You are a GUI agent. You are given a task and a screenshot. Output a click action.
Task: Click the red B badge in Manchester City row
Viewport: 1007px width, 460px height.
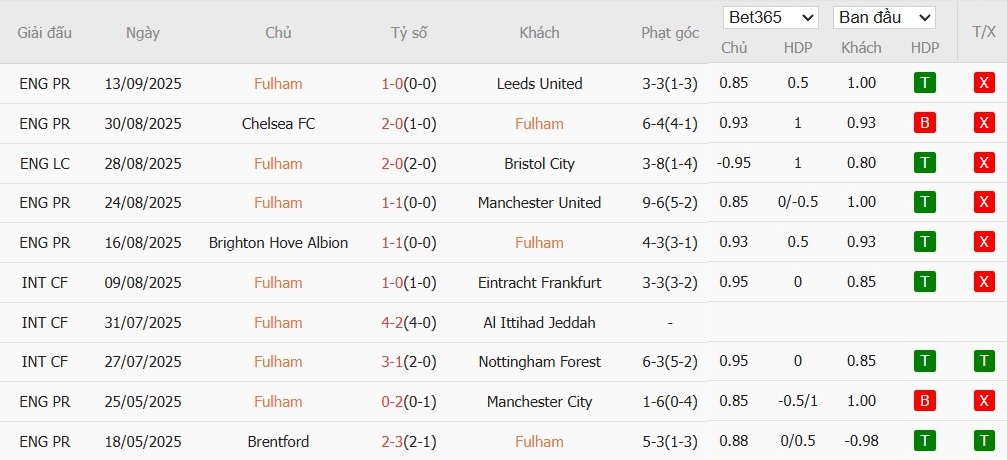[x=924, y=402]
